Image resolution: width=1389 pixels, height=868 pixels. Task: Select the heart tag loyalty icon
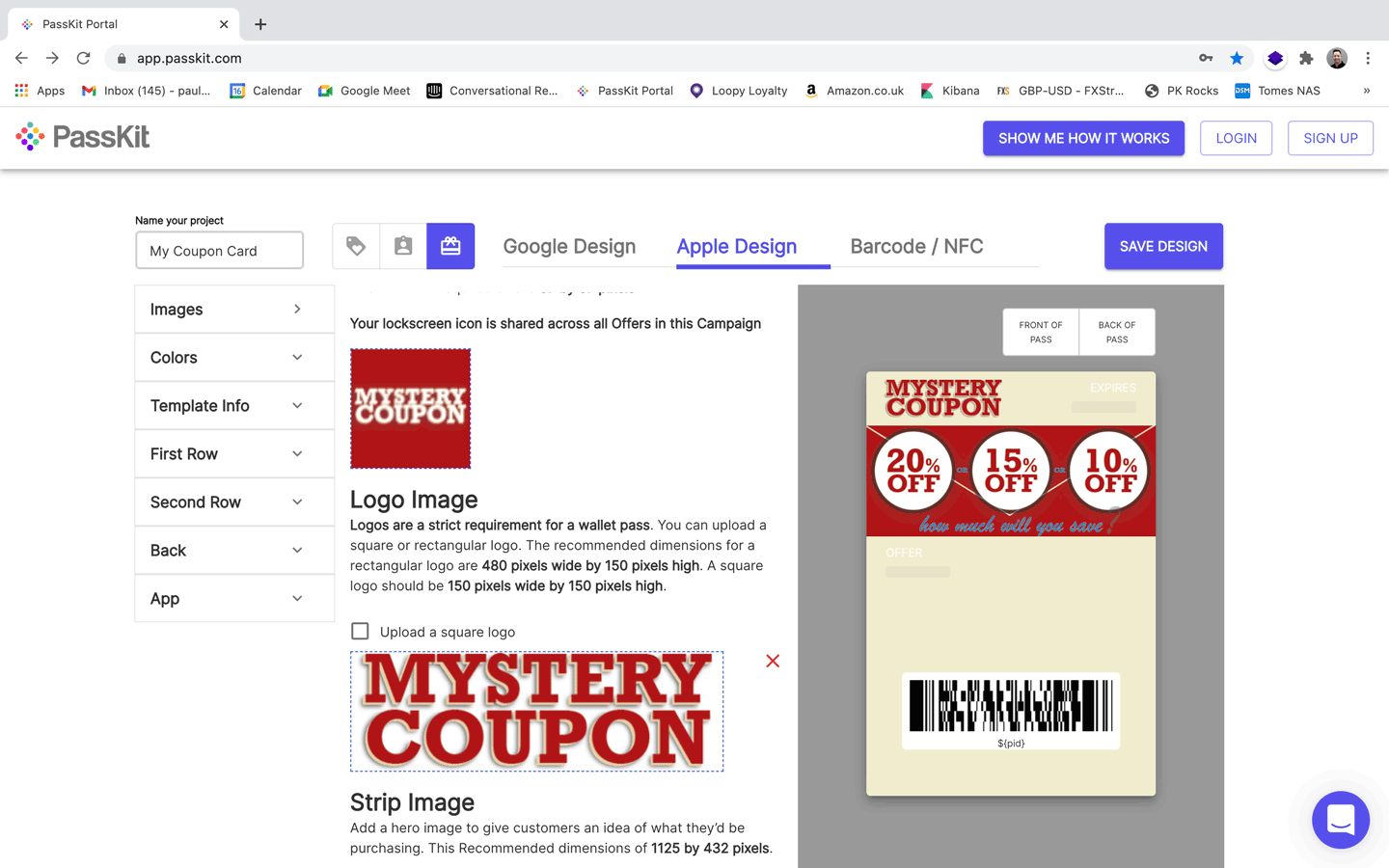pyautogui.click(x=356, y=246)
